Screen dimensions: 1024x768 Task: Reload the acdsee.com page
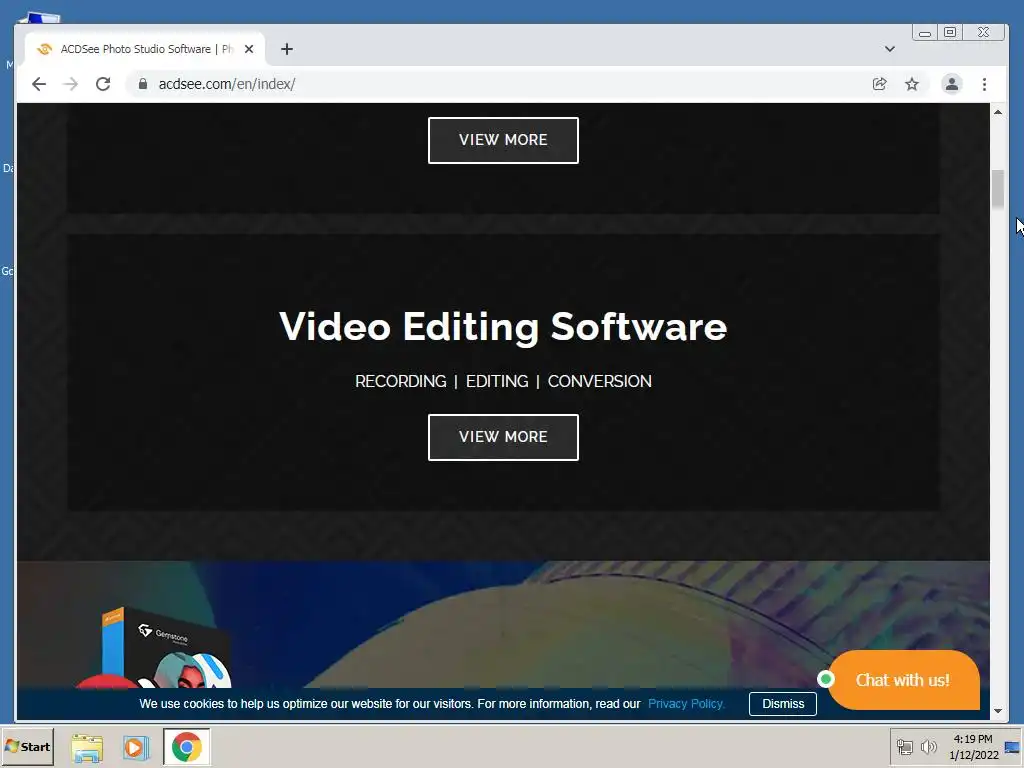click(103, 84)
